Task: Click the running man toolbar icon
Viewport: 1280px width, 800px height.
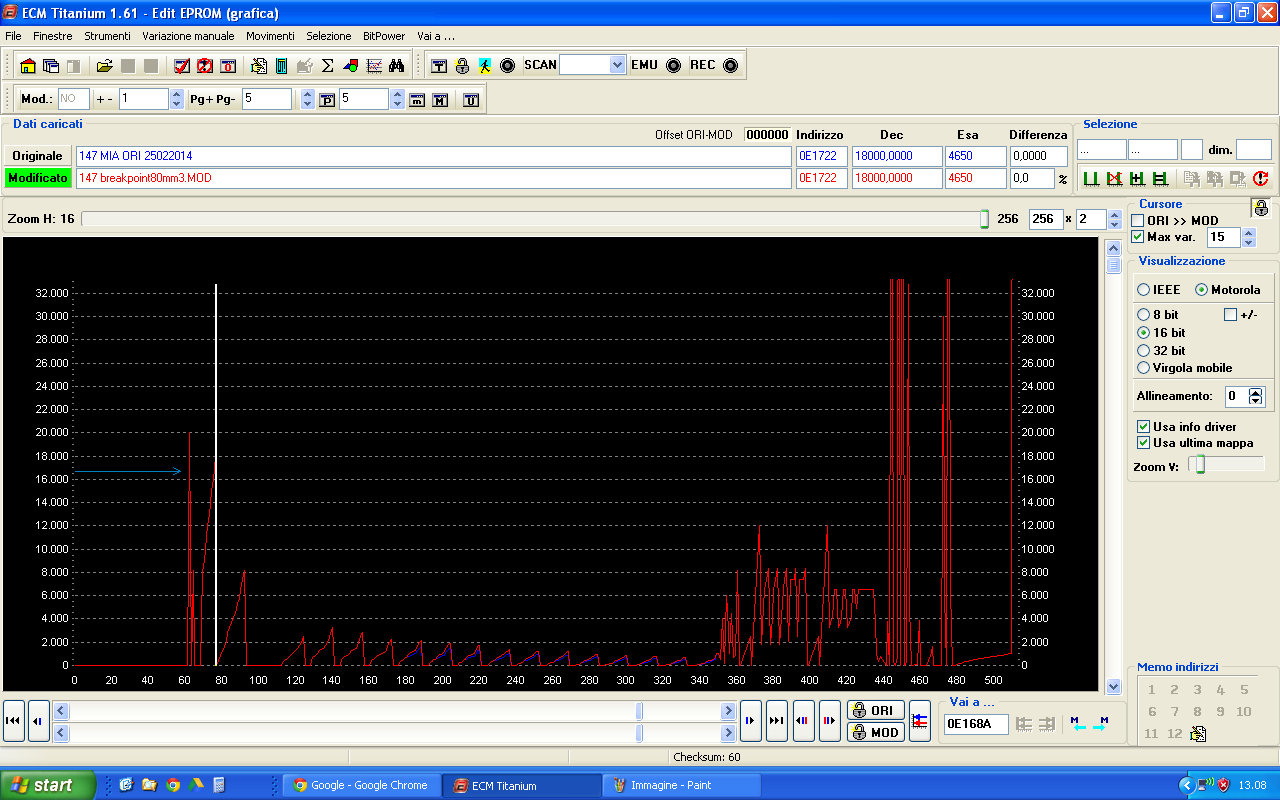Action: [485, 66]
